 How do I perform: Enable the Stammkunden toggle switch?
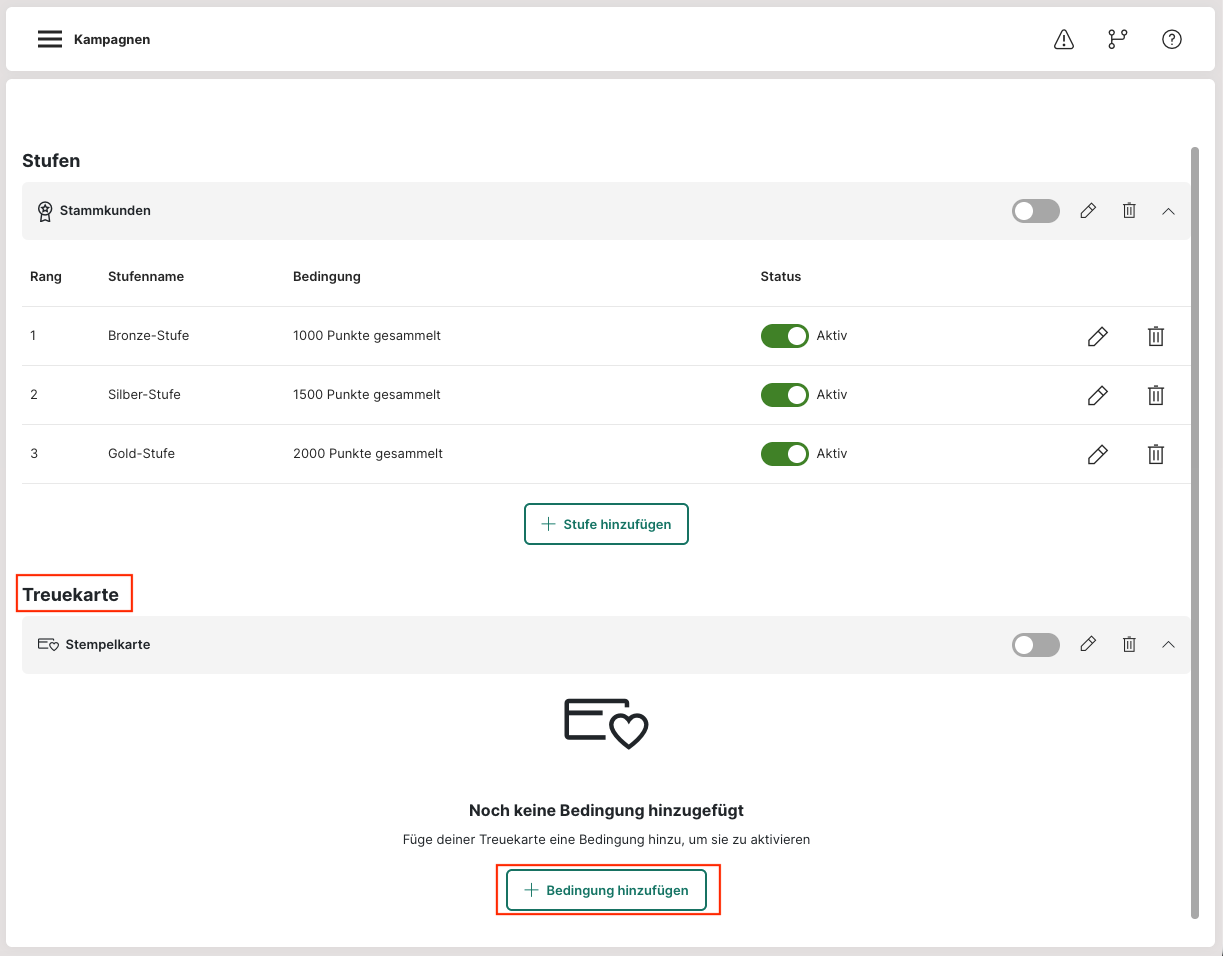pyautogui.click(x=1035, y=211)
